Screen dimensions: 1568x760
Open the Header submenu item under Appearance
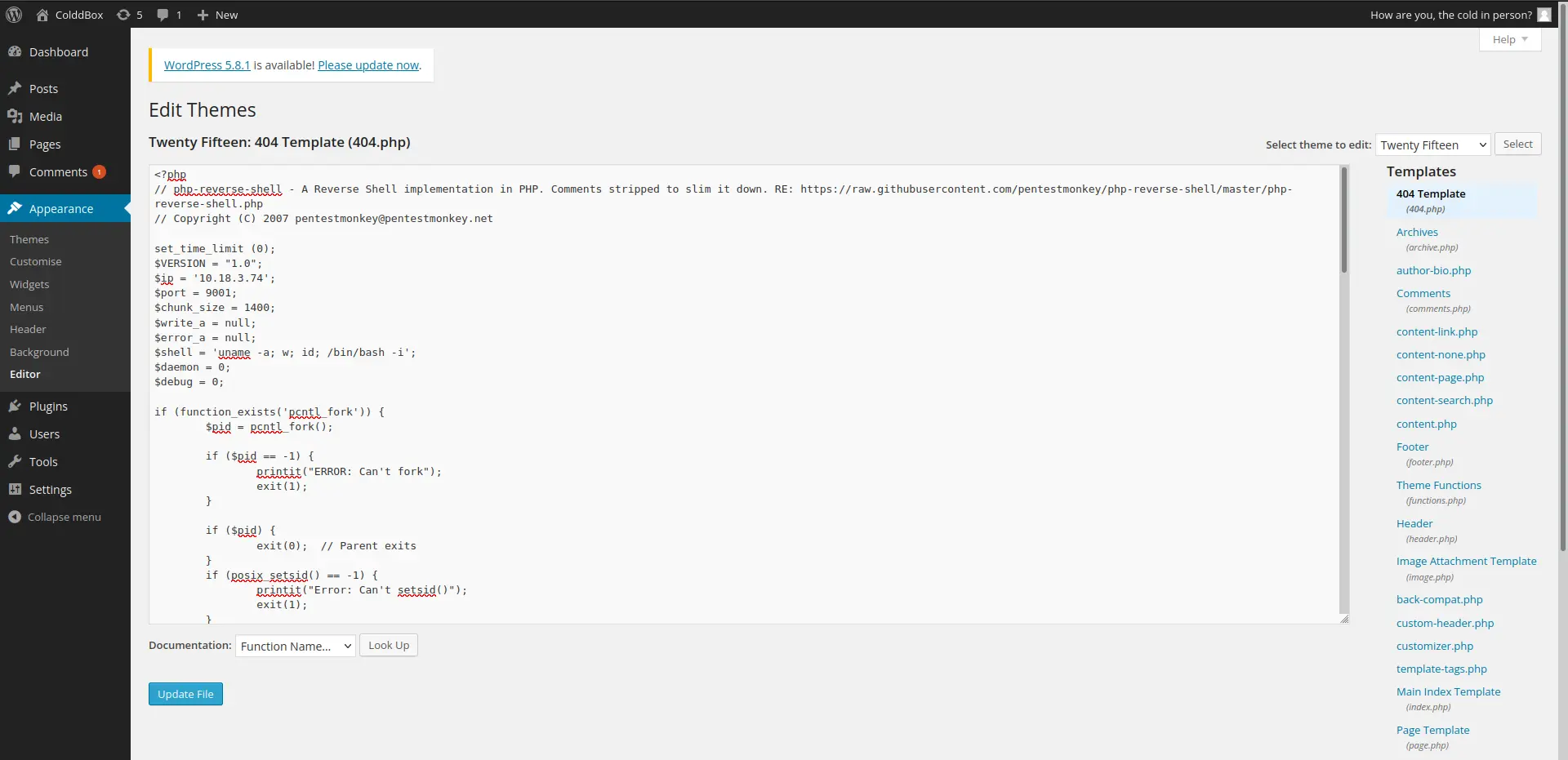28,329
